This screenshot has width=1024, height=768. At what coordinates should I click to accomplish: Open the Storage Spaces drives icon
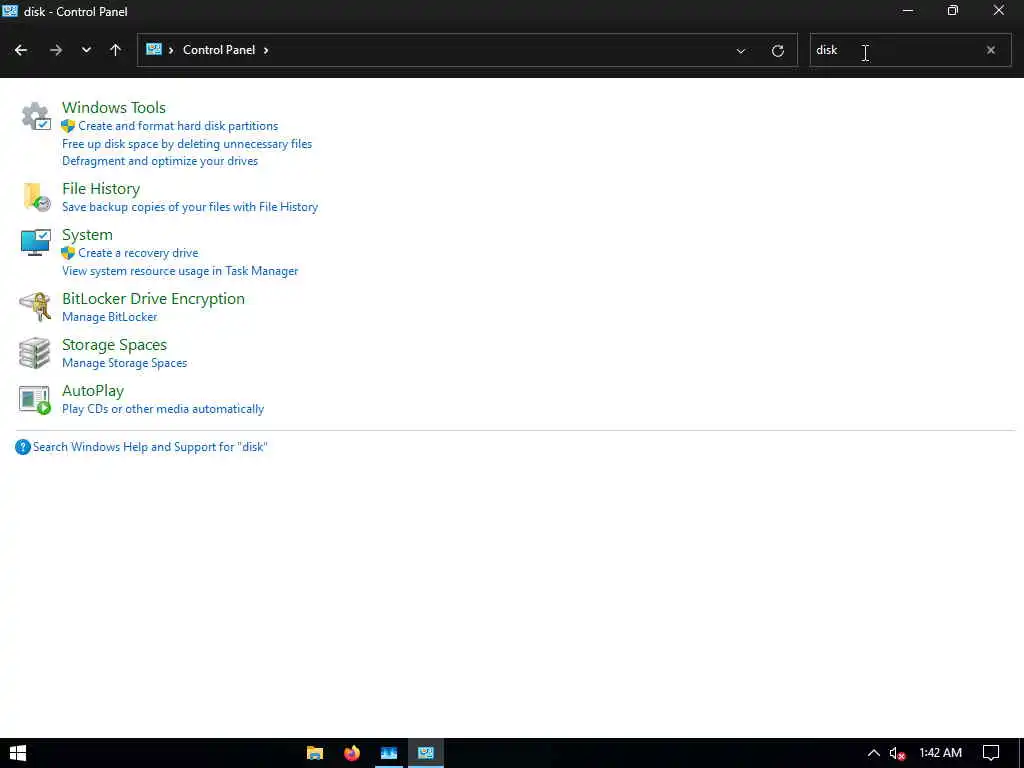coord(35,353)
